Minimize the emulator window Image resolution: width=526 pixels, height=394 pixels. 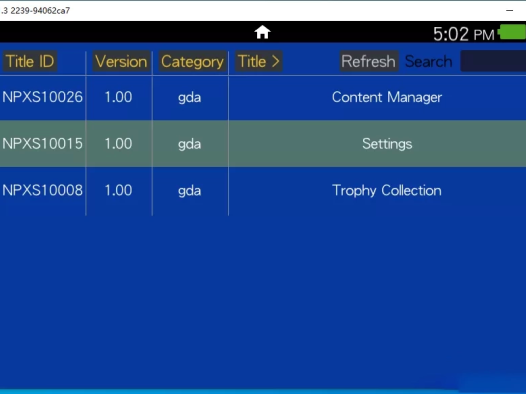click(510, 10)
